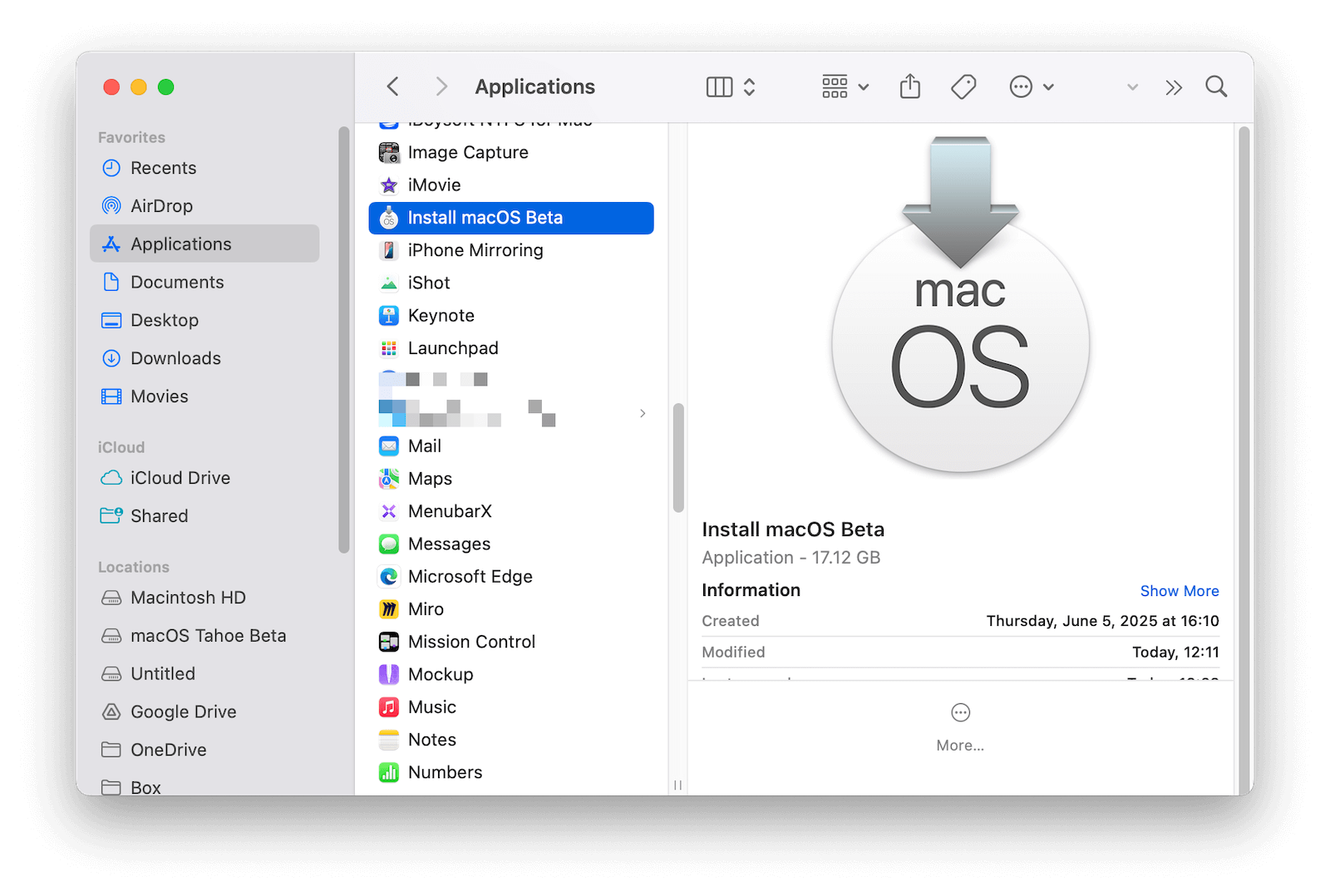The width and height of the screenshot is (1330, 896).
Task: Go back with the left chevron
Action: coord(392,86)
